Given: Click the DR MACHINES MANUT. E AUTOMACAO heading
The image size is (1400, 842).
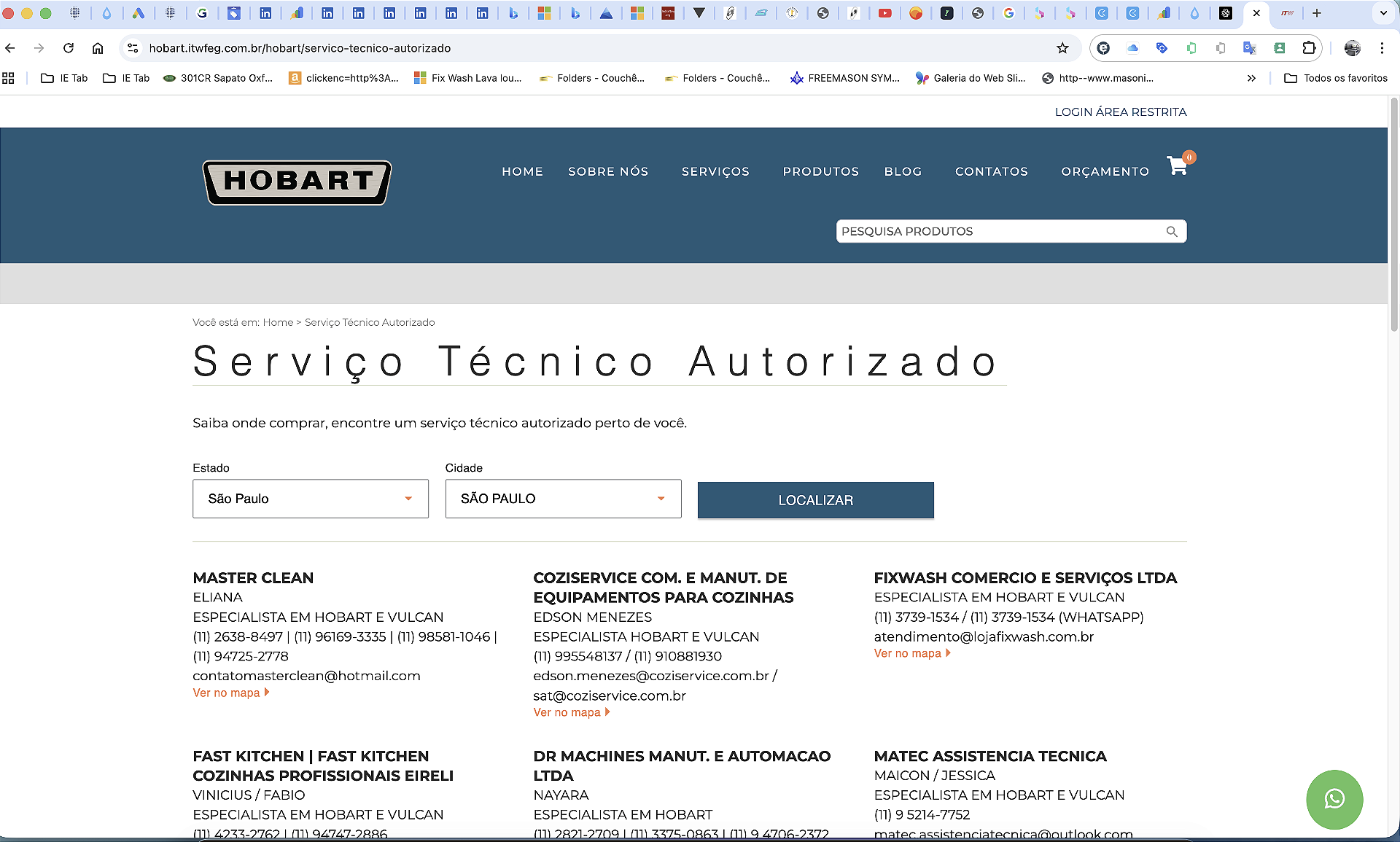Looking at the screenshot, I should (x=682, y=765).
